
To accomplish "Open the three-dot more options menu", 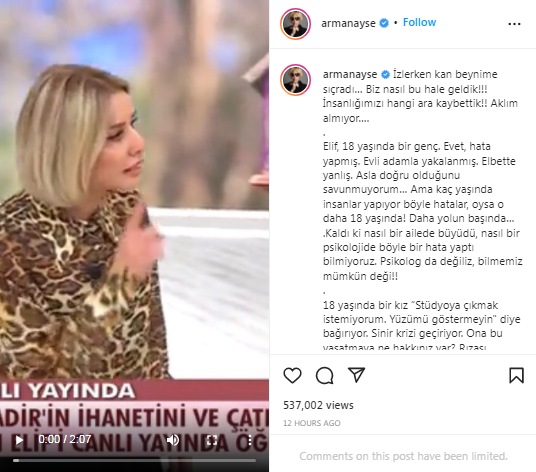I will click(514, 24).
